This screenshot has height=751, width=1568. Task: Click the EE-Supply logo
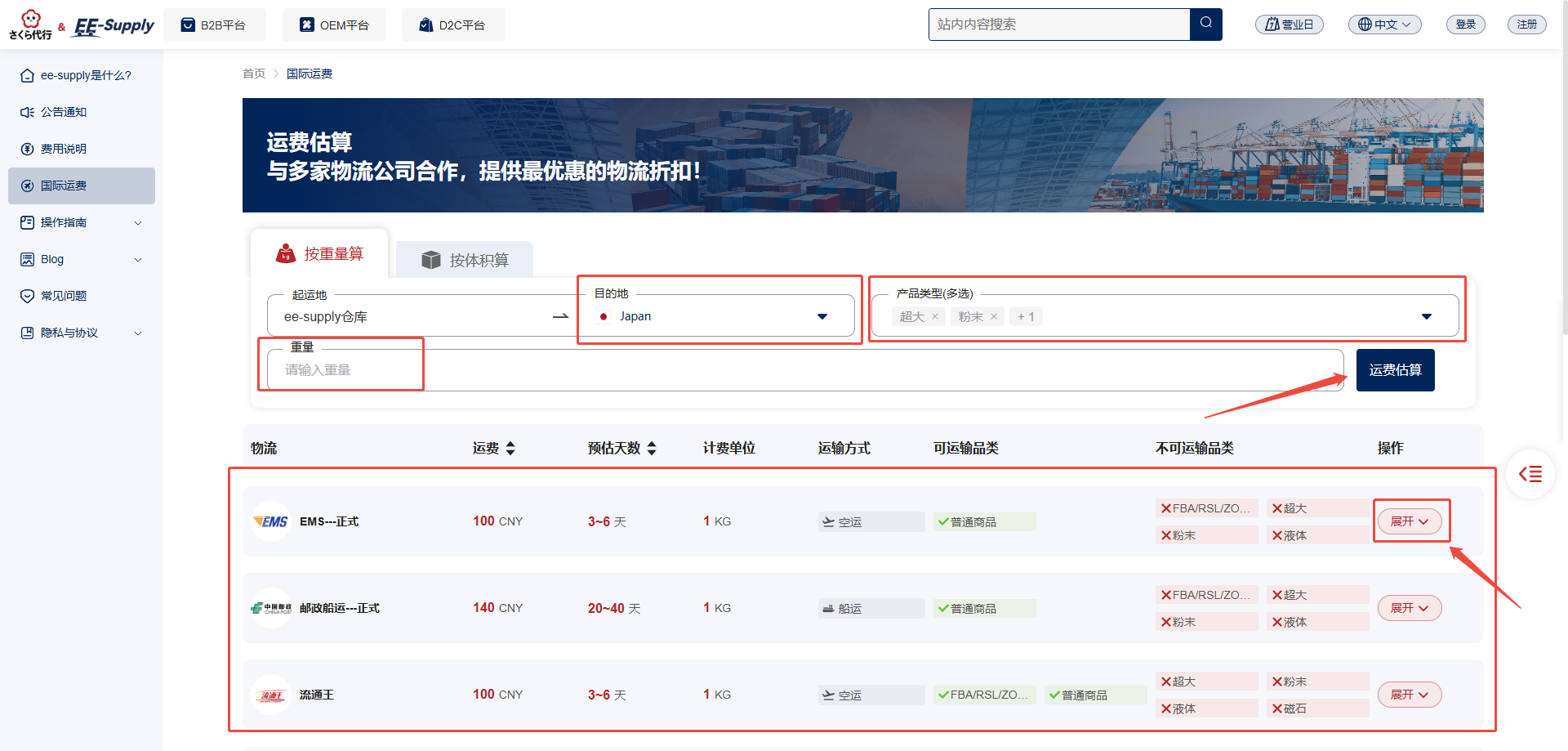coord(114,25)
